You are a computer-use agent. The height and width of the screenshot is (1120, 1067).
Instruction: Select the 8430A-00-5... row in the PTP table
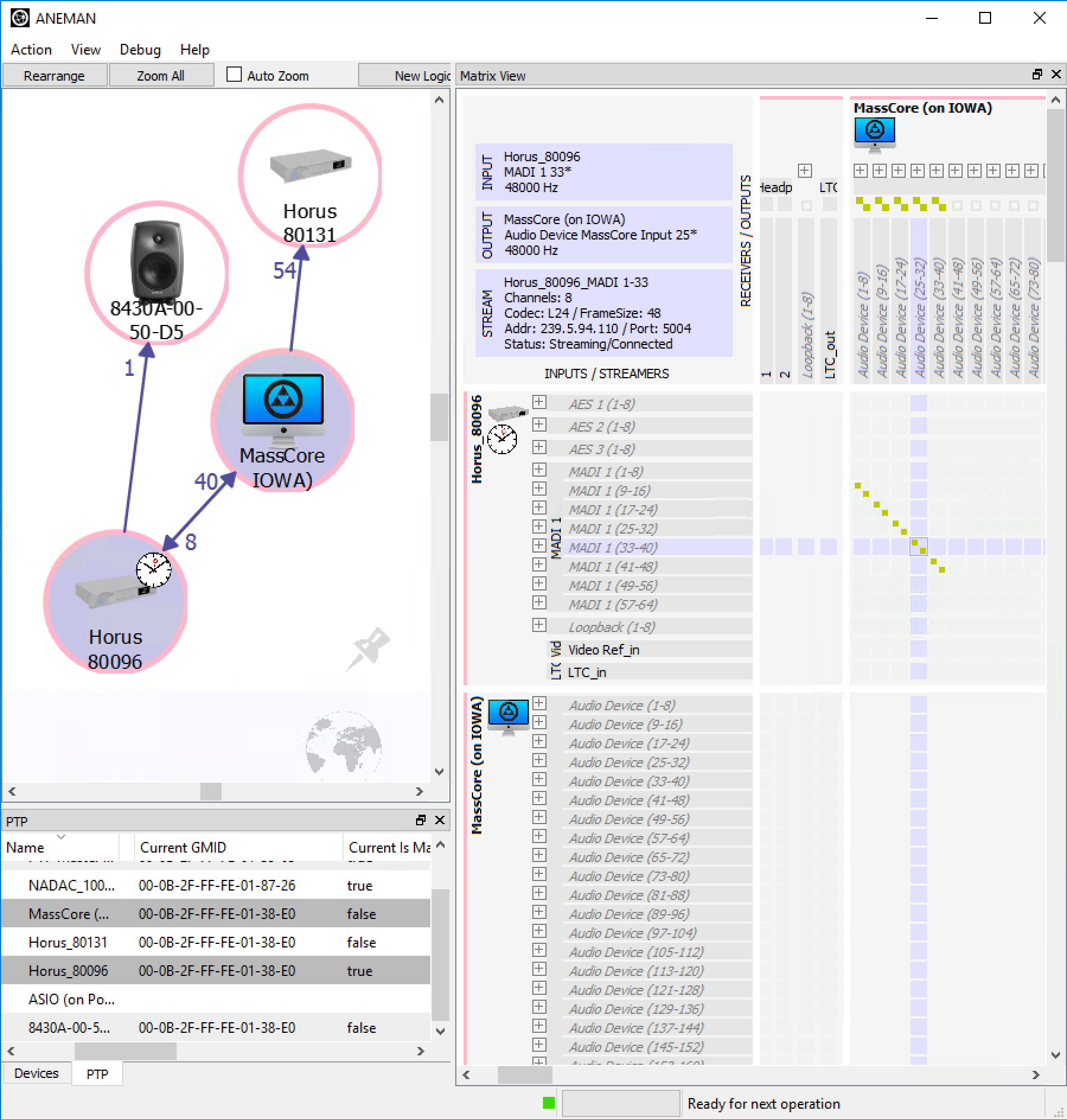point(216,1028)
